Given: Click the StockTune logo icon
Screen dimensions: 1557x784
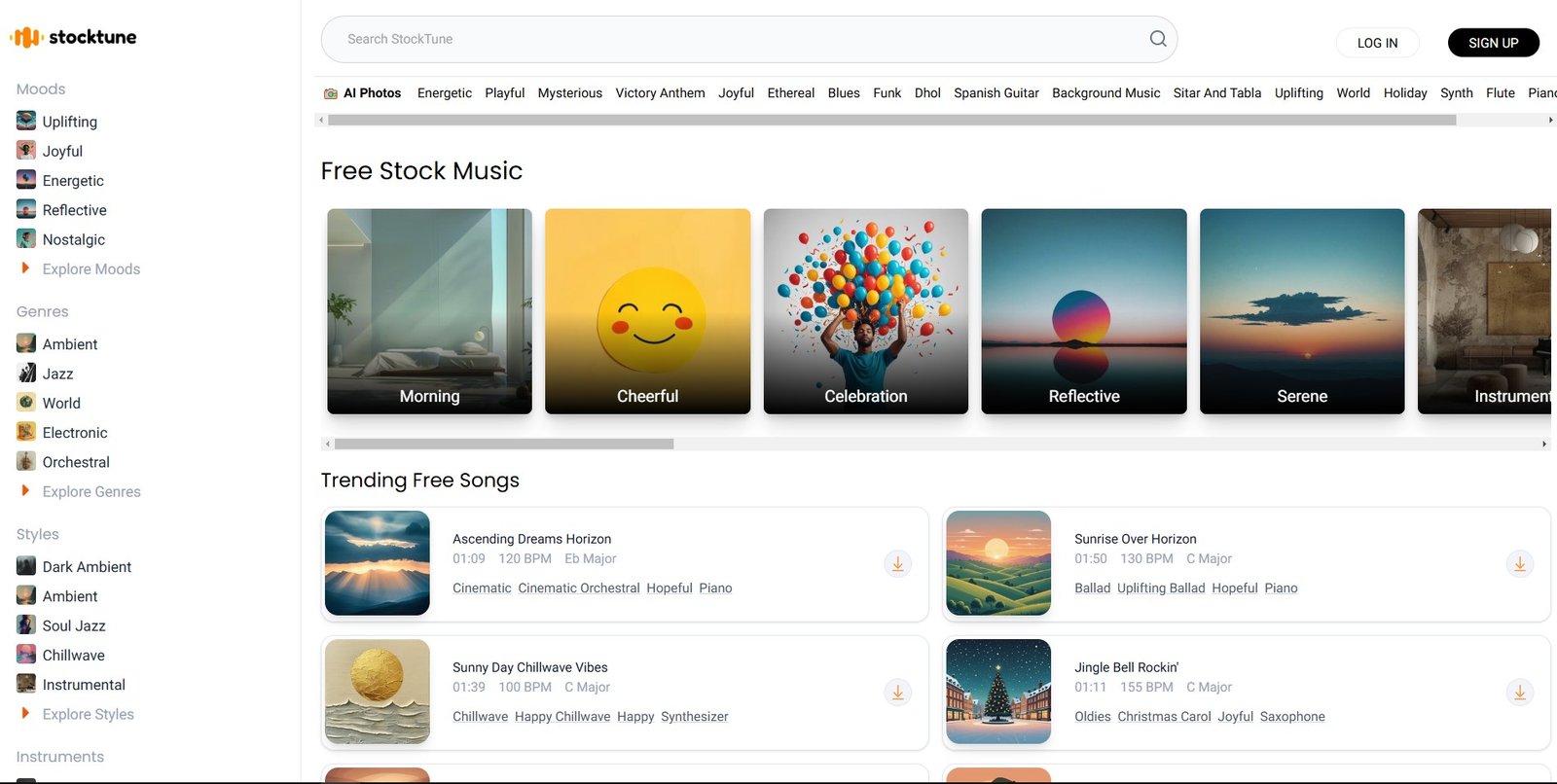Looking at the screenshot, I should (26, 37).
